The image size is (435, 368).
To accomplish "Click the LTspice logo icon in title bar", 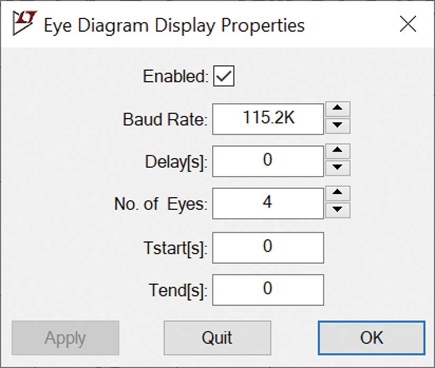I will tap(25, 23).
